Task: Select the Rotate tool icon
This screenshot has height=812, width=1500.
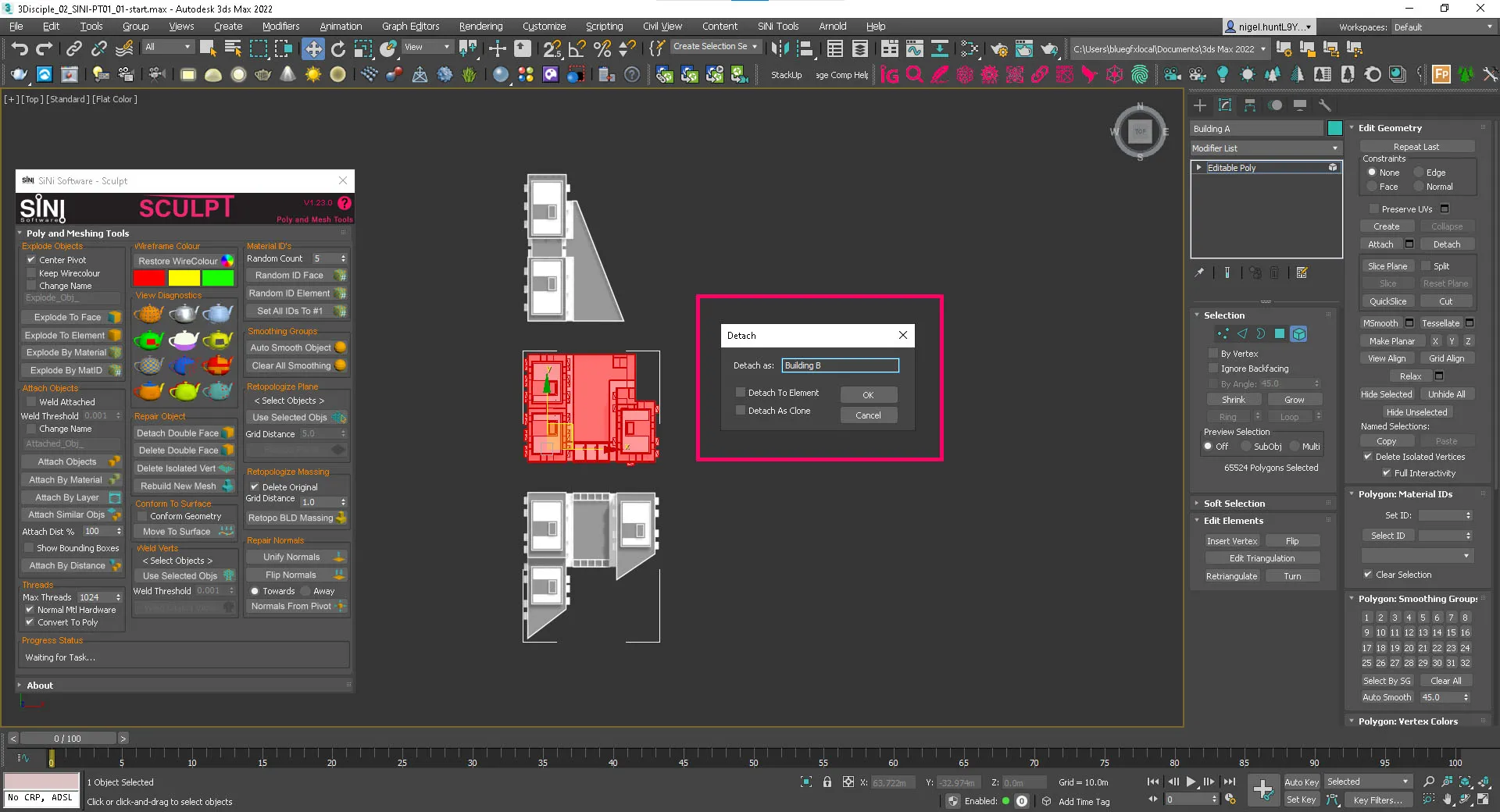Action: coord(338,49)
